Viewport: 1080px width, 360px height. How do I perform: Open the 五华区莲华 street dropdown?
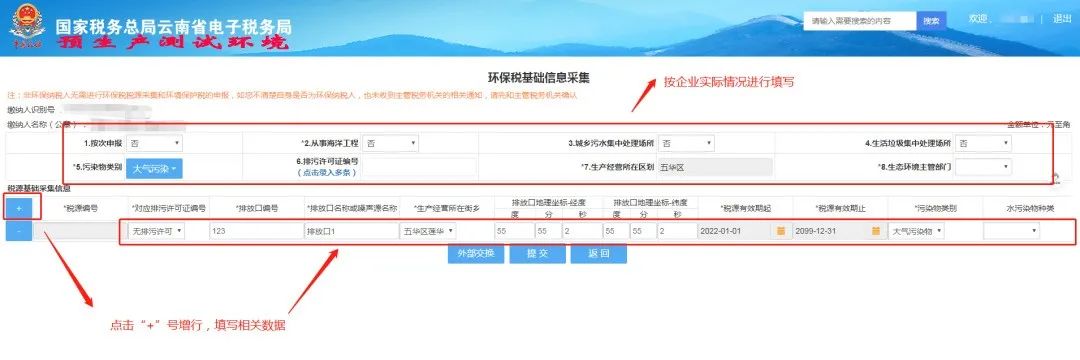pos(428,231)
